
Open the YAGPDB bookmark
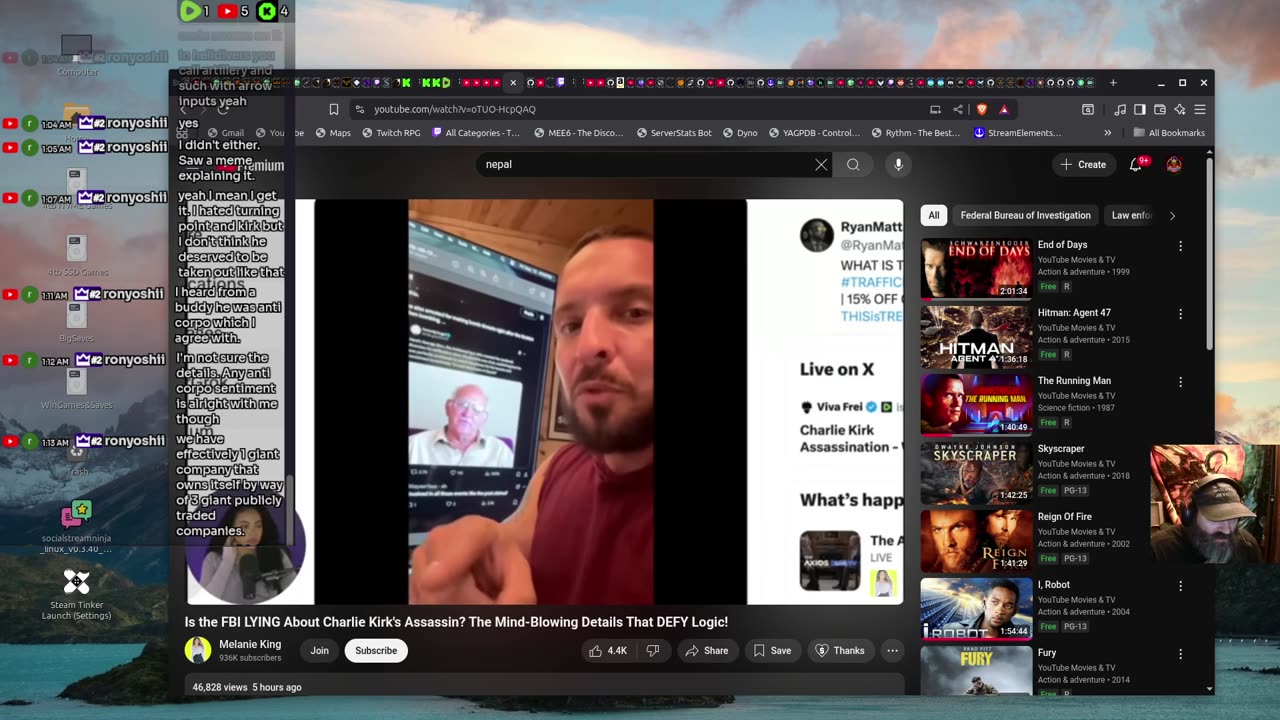tap(813, 133)
